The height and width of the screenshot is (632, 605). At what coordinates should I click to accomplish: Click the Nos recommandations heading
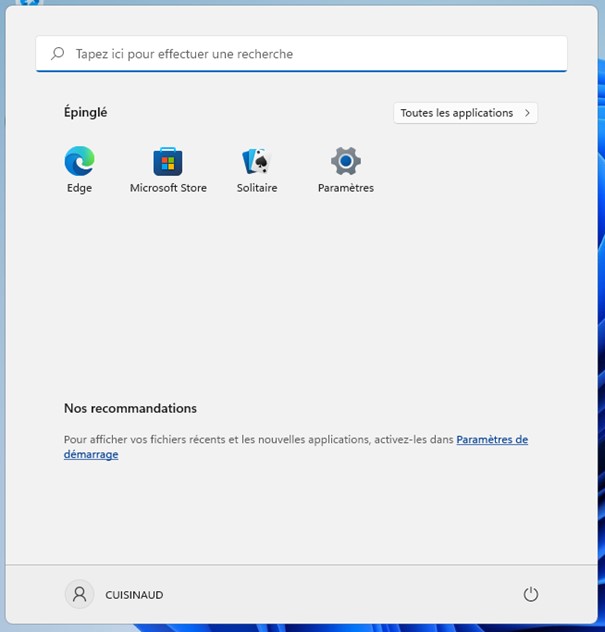tap(130, 408)
